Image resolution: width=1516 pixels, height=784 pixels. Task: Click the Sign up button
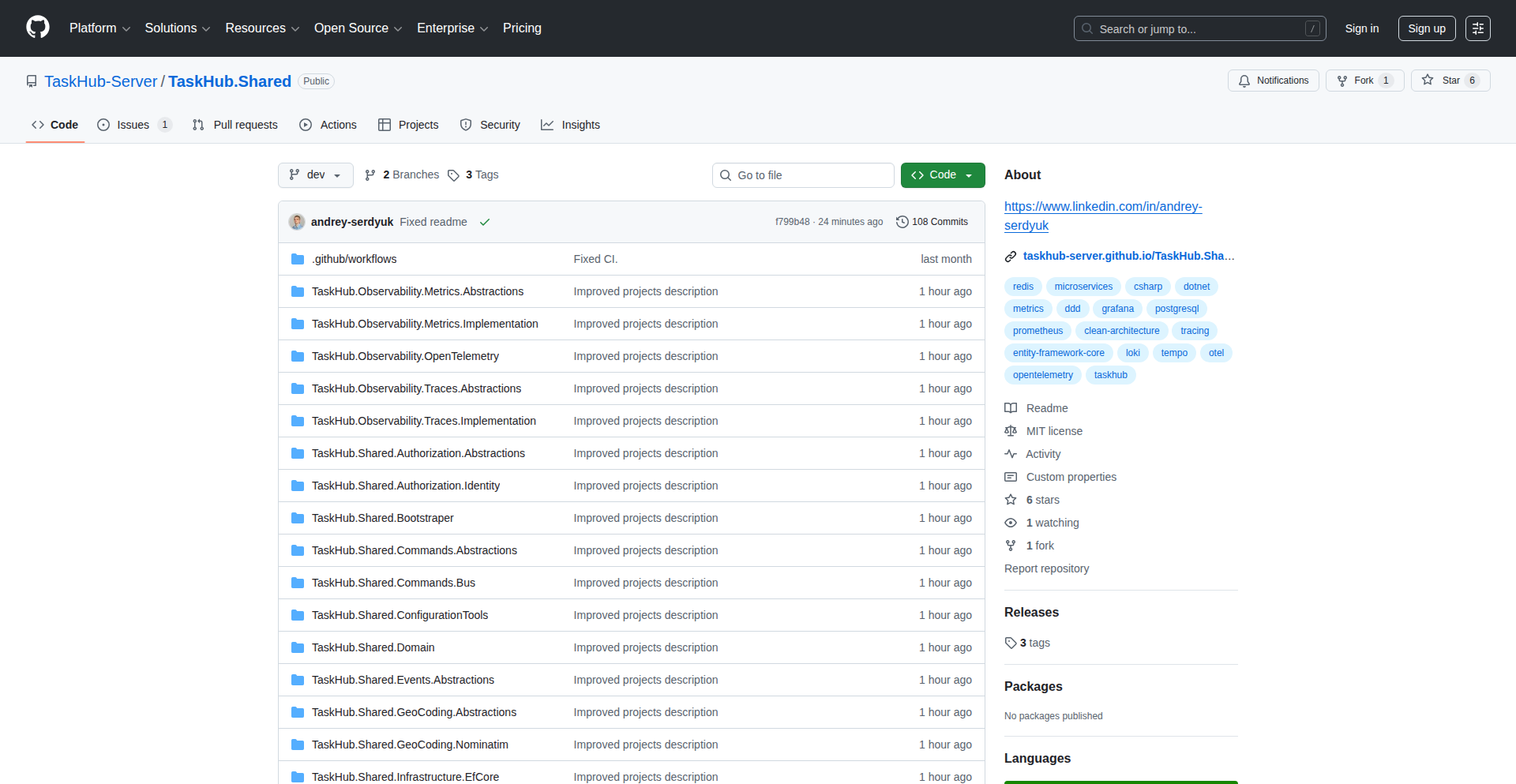coord(1426,28)
